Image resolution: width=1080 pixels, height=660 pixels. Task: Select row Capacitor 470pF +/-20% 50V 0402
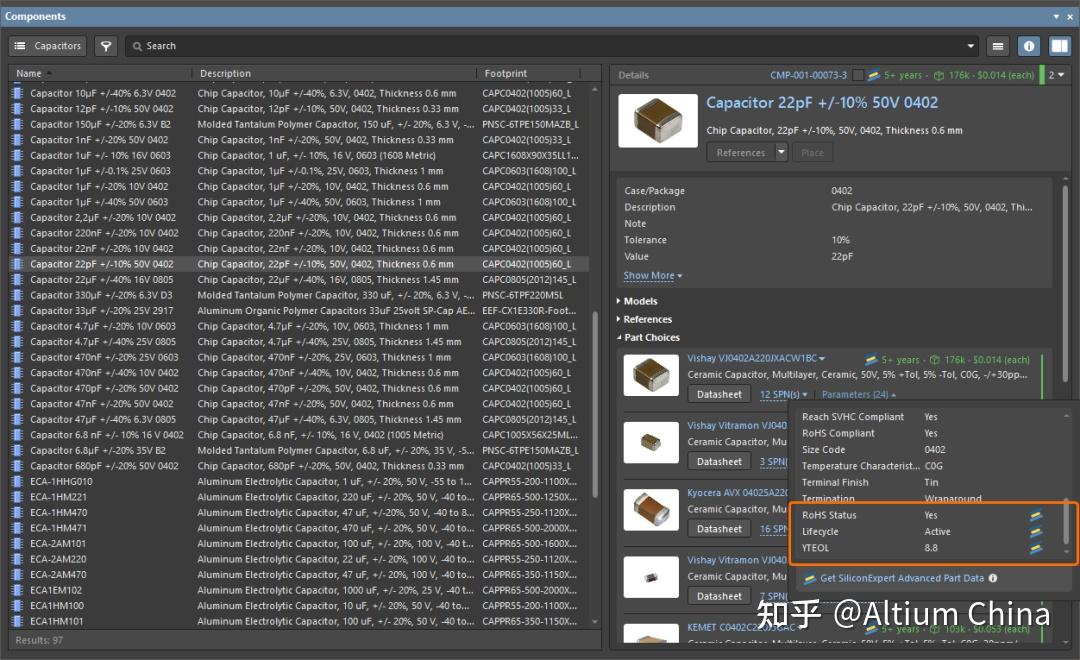pyautogui.click(x=299, y=389)
